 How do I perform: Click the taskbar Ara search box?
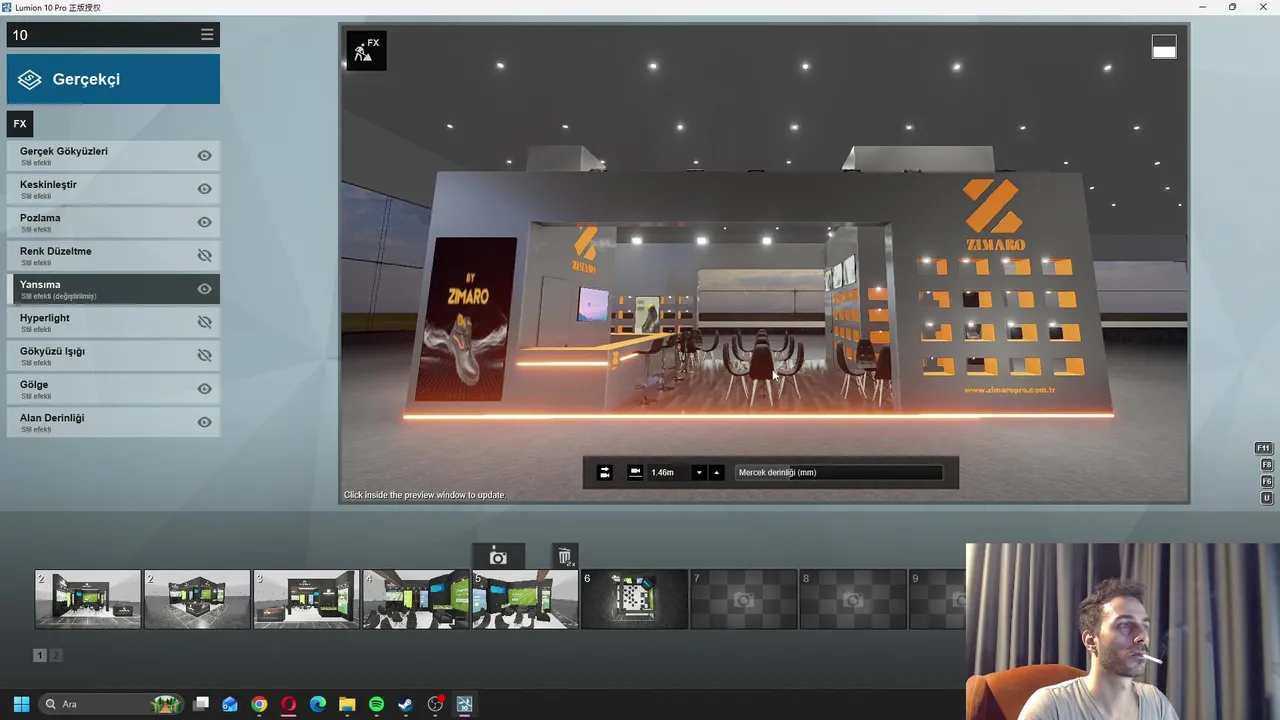click(112, 704)
